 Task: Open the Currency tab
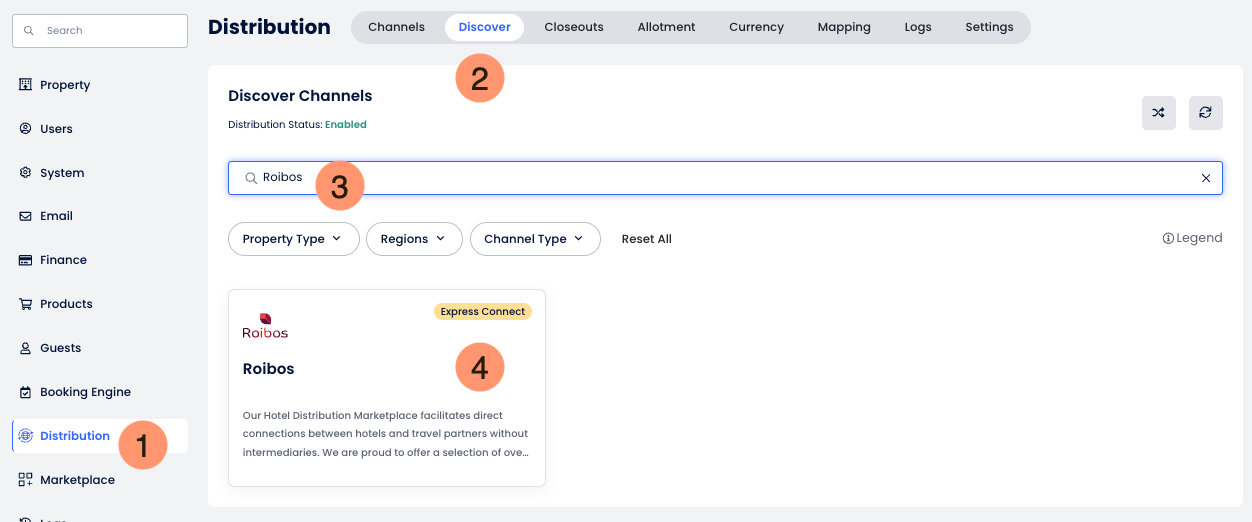756,27
